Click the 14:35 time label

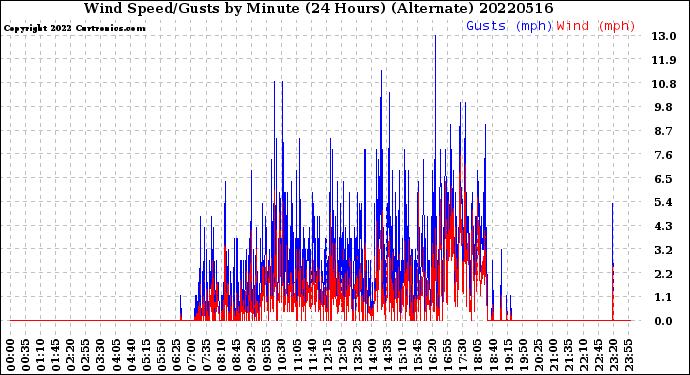pos(387,355)
